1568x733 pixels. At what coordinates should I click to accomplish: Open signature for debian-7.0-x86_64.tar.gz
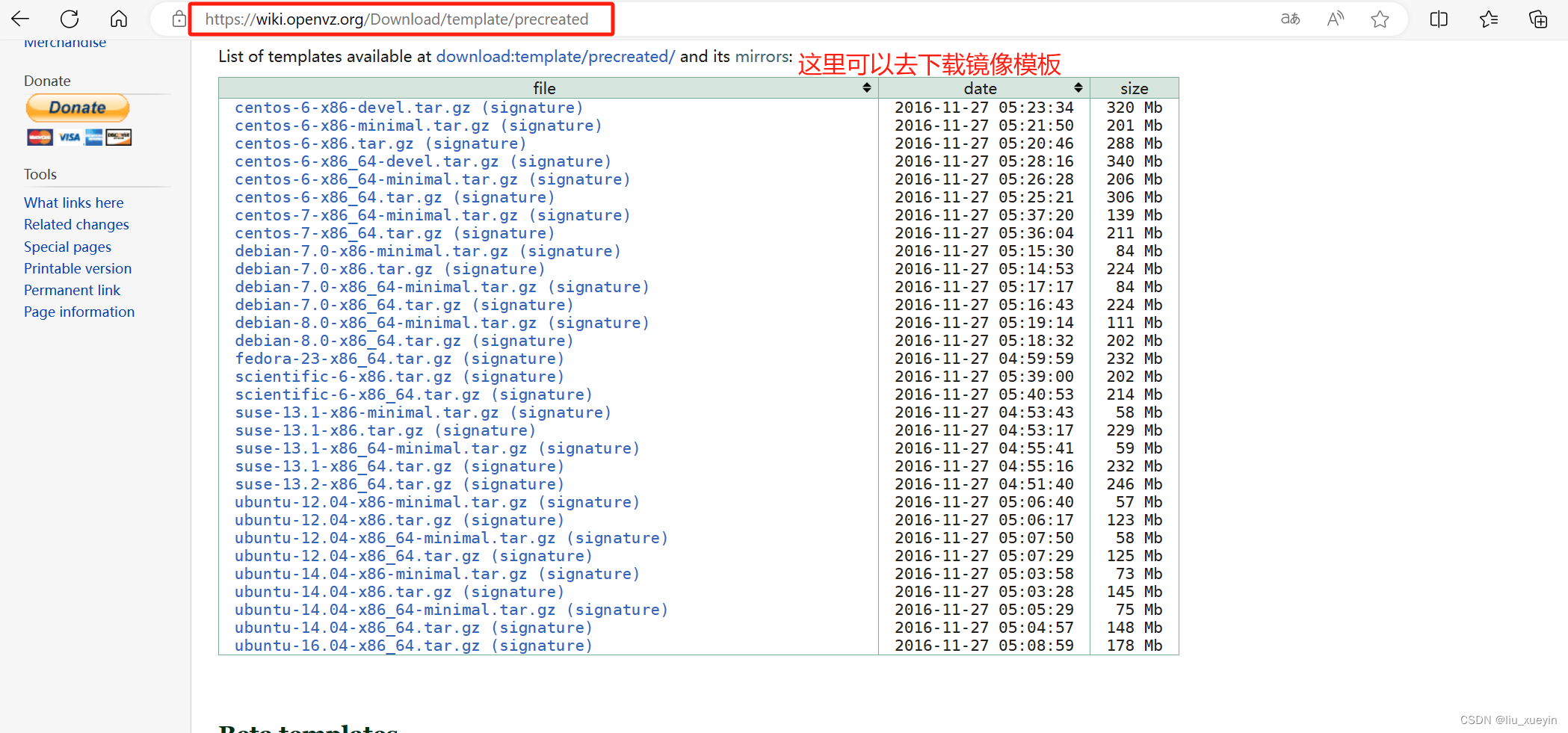tap(523, 305)
